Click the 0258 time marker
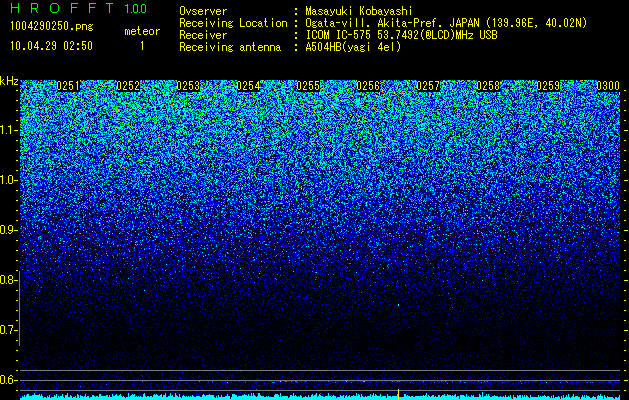Viewport: 629px width, 400px height. 488,86
